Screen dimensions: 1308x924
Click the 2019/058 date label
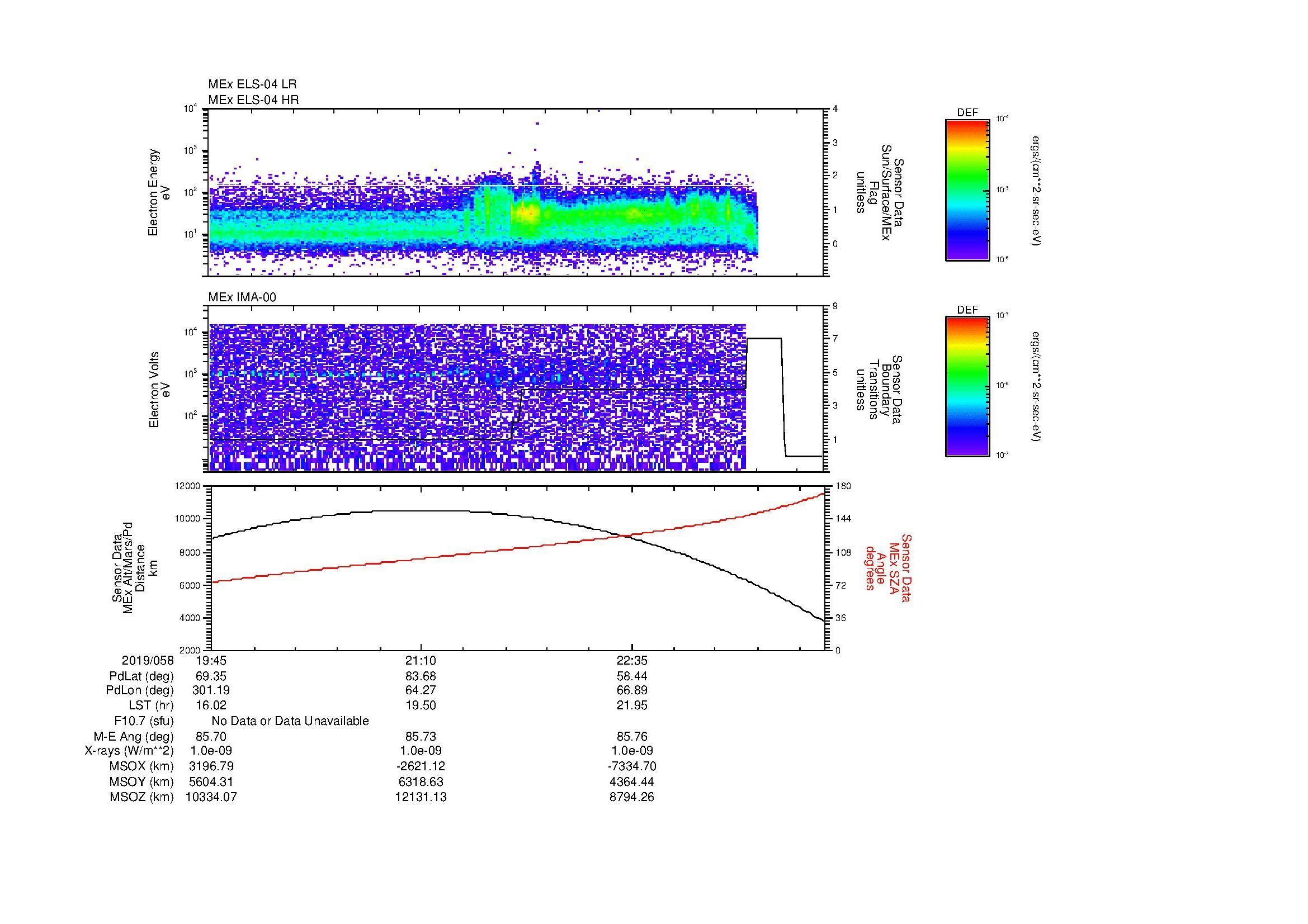tap(148, 660)
